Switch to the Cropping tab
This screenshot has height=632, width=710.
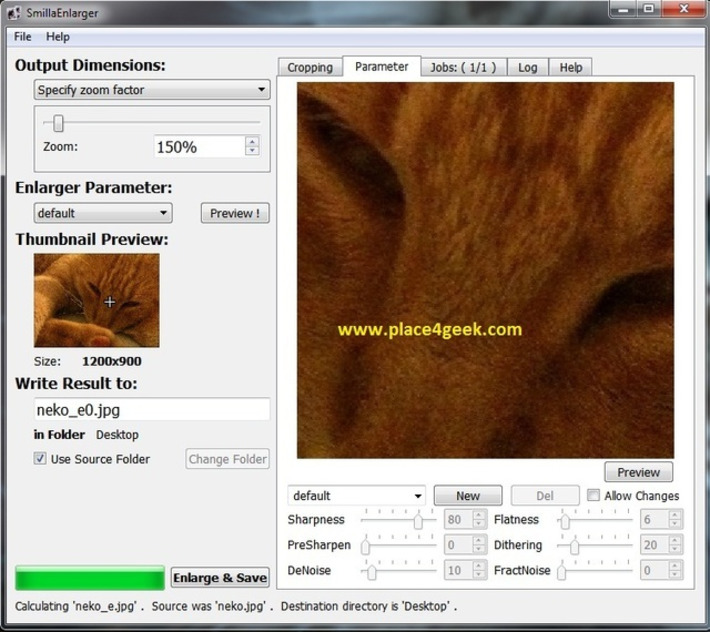point(310,67)
